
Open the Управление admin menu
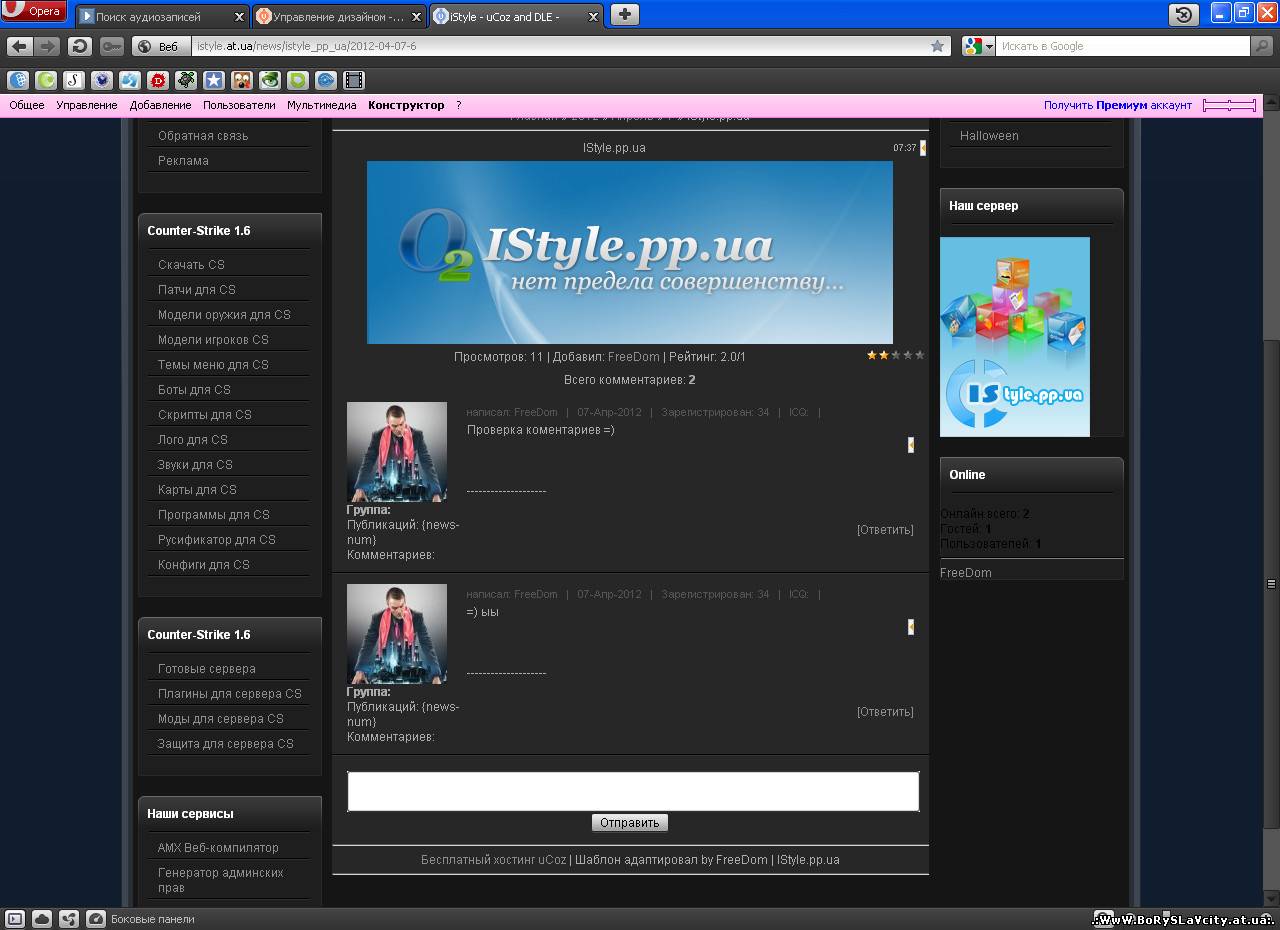point(87,105)
